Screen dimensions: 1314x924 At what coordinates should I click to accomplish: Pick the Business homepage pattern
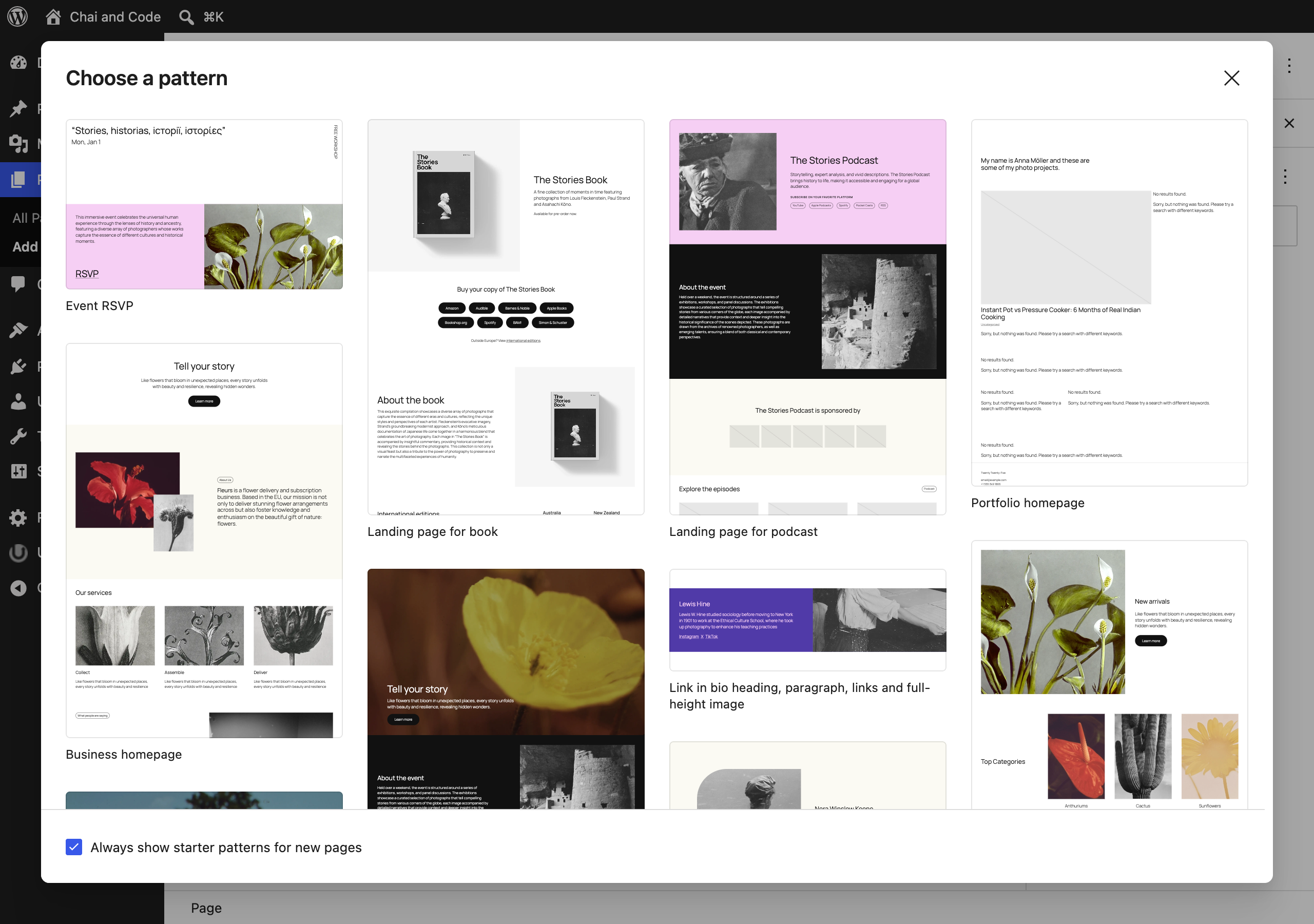pos(204,541)
